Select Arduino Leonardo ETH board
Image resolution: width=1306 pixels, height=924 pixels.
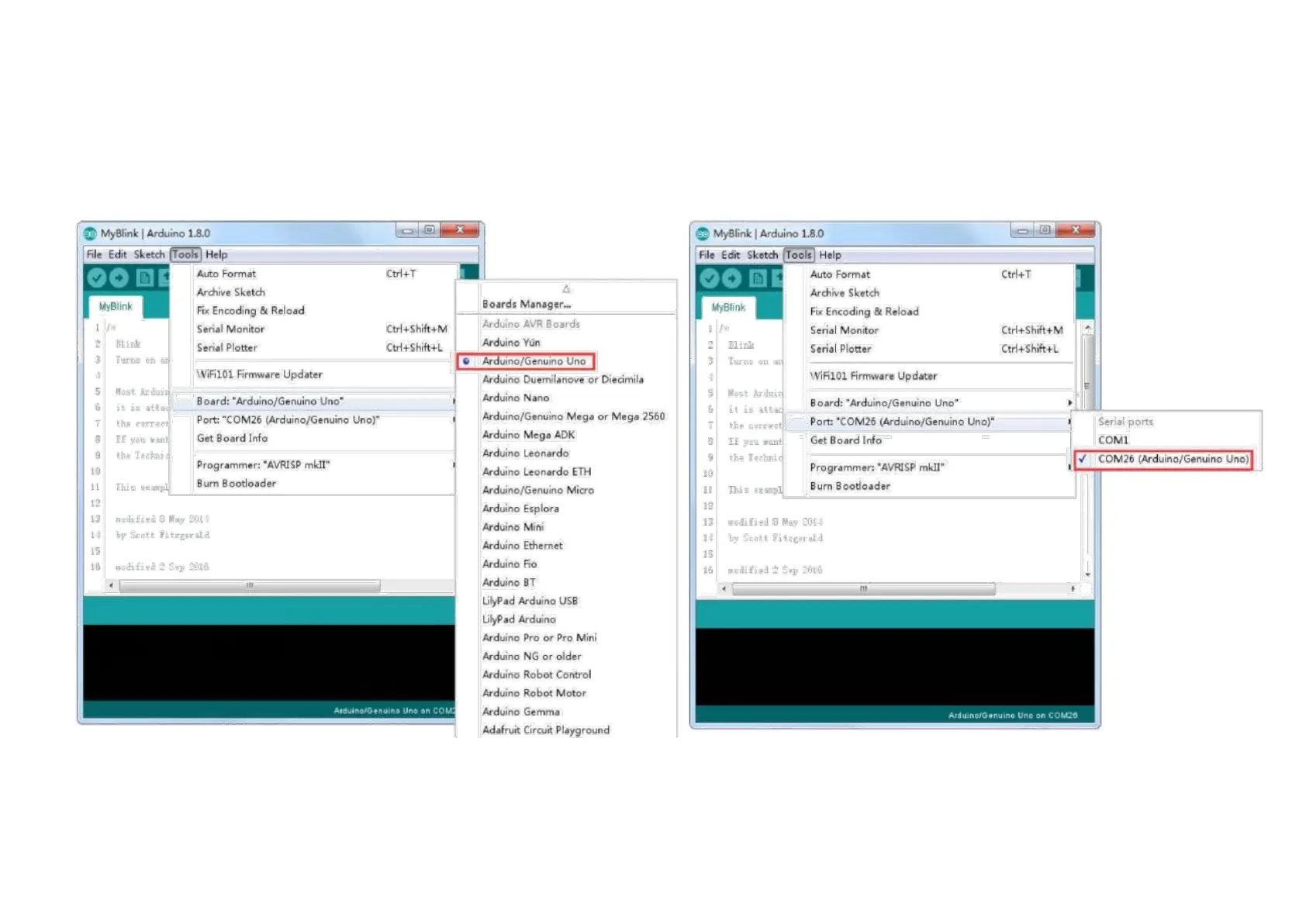537,472
